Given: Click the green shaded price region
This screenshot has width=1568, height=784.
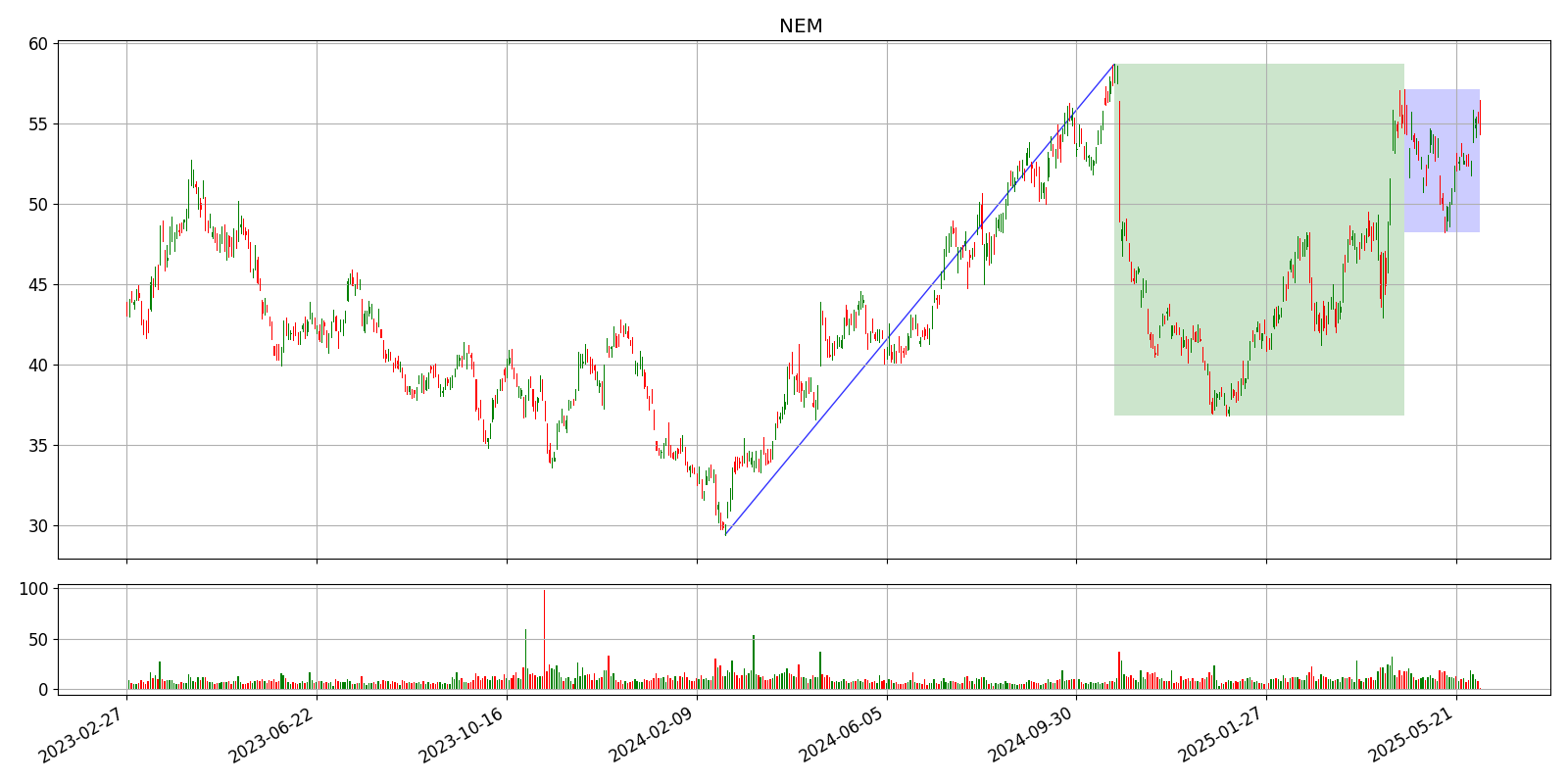Looking at the screenshot, I should tap(1258, 240).
